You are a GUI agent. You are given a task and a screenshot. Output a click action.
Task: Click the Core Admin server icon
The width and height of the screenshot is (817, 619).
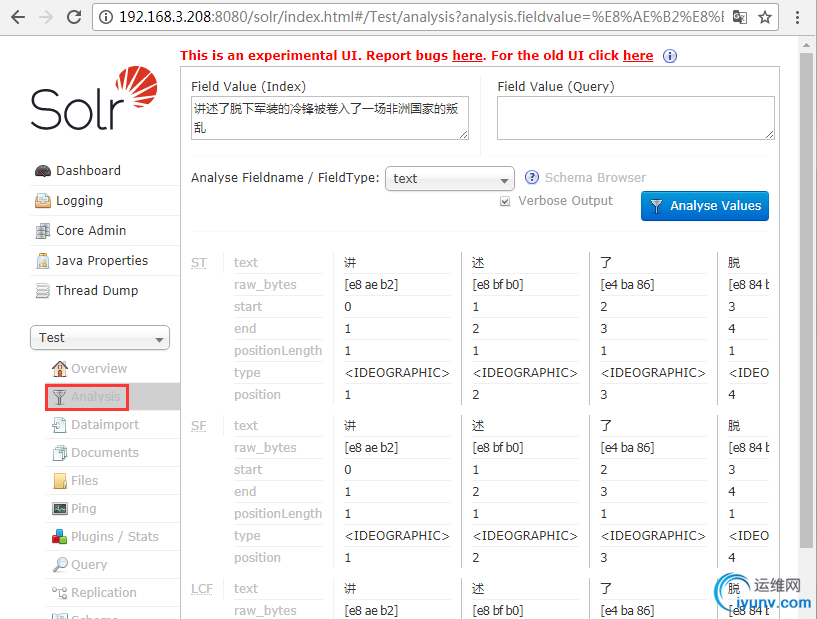coord(43,231)
